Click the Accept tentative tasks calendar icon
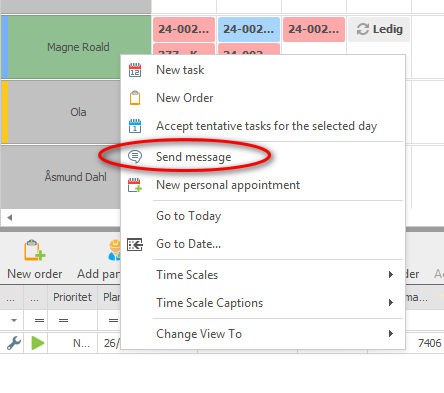444x393 pixels. coord(135,126)
